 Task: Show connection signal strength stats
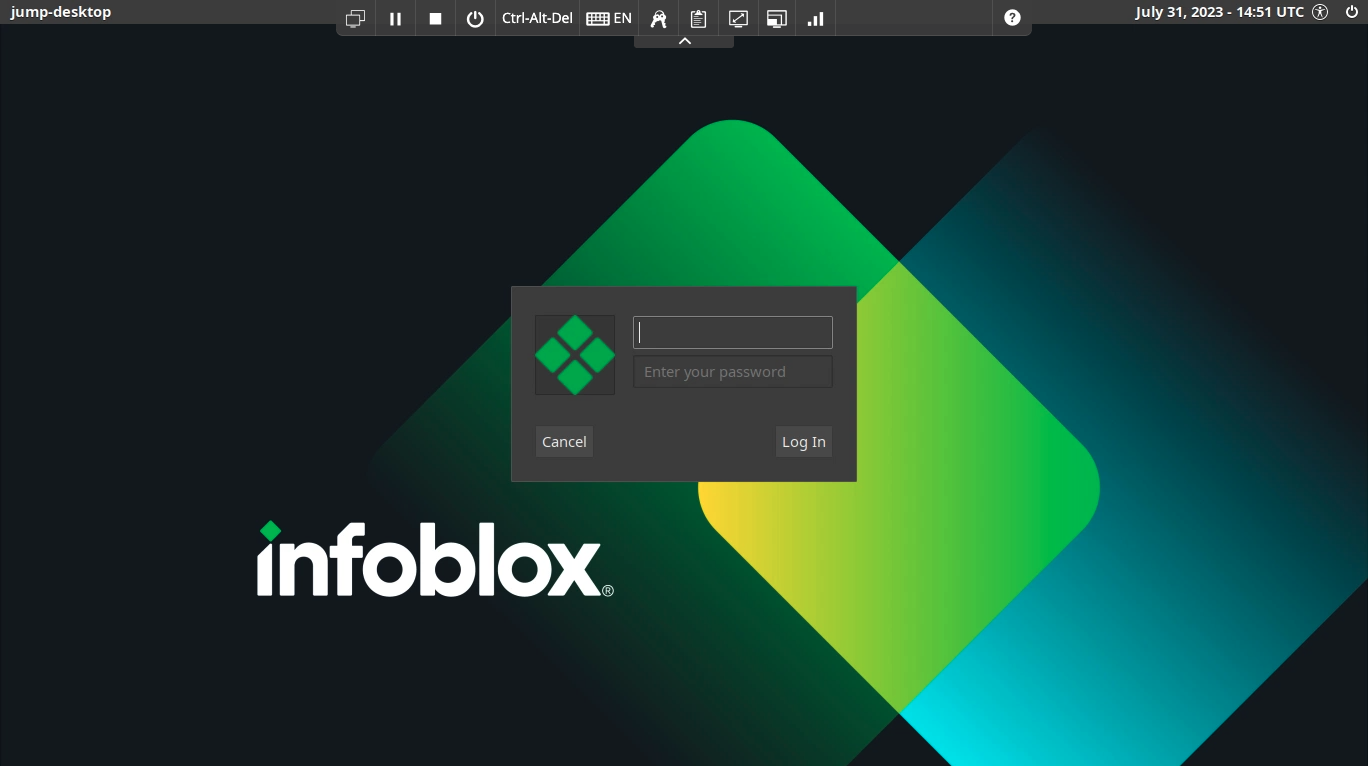pyautogui.click(x=816, y=18)
